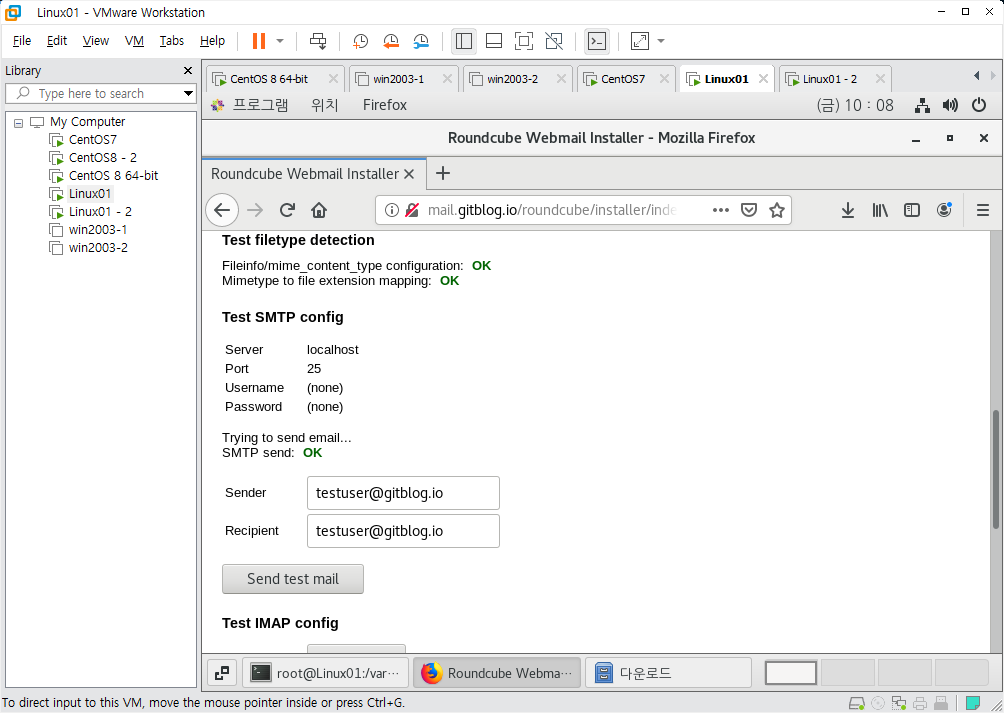The height and width of the screenshot is (713, 1004).
Task: Close the CentOS7 VM tab
Action: 664,79
